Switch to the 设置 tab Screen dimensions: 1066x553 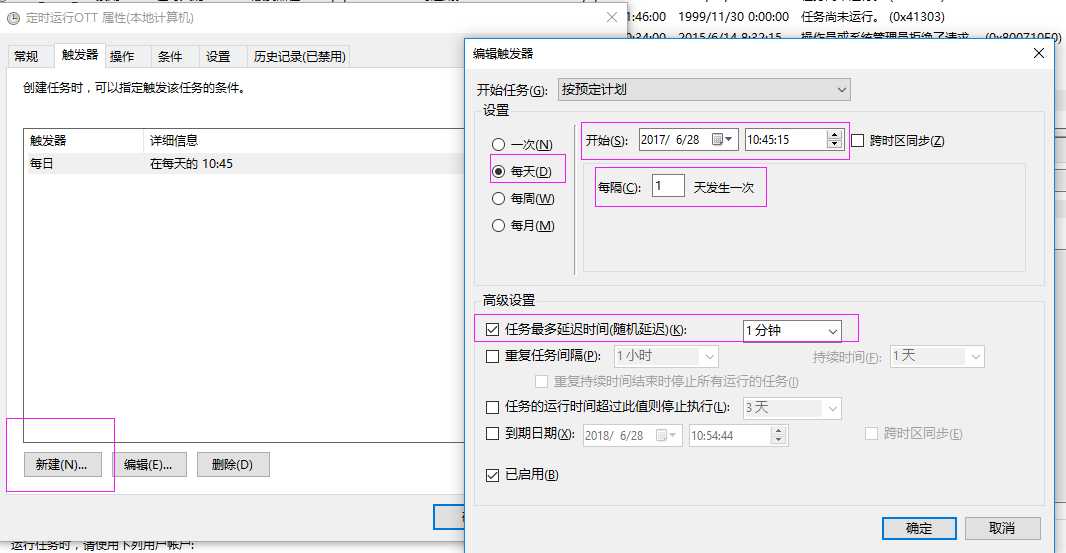(218, 56)
